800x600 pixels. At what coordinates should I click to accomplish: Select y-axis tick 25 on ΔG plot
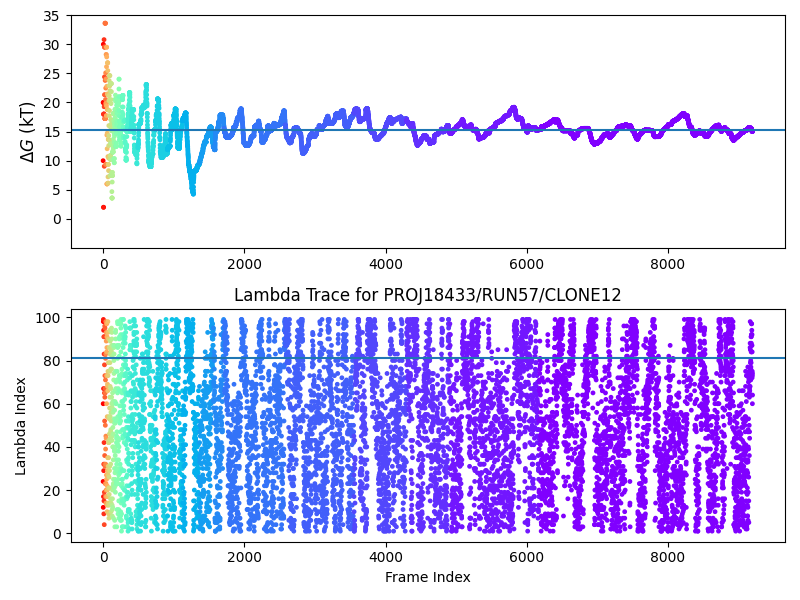(51, 74)
